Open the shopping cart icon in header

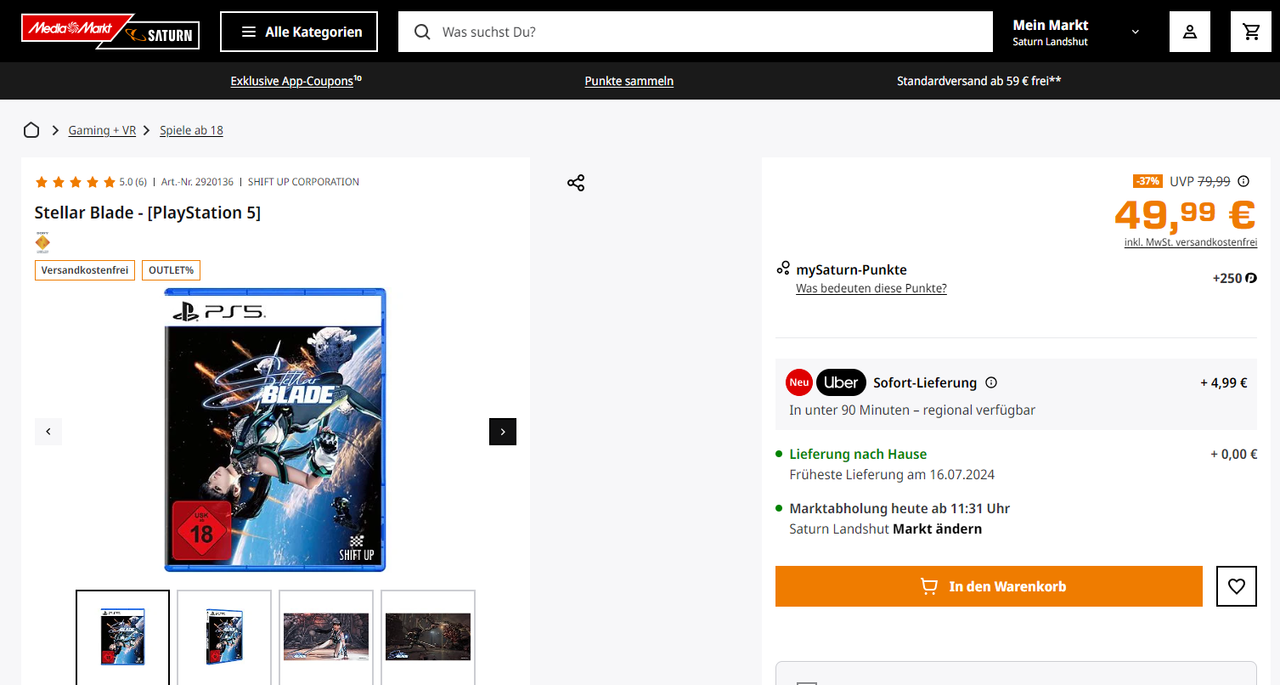[x=1251, y=32]
